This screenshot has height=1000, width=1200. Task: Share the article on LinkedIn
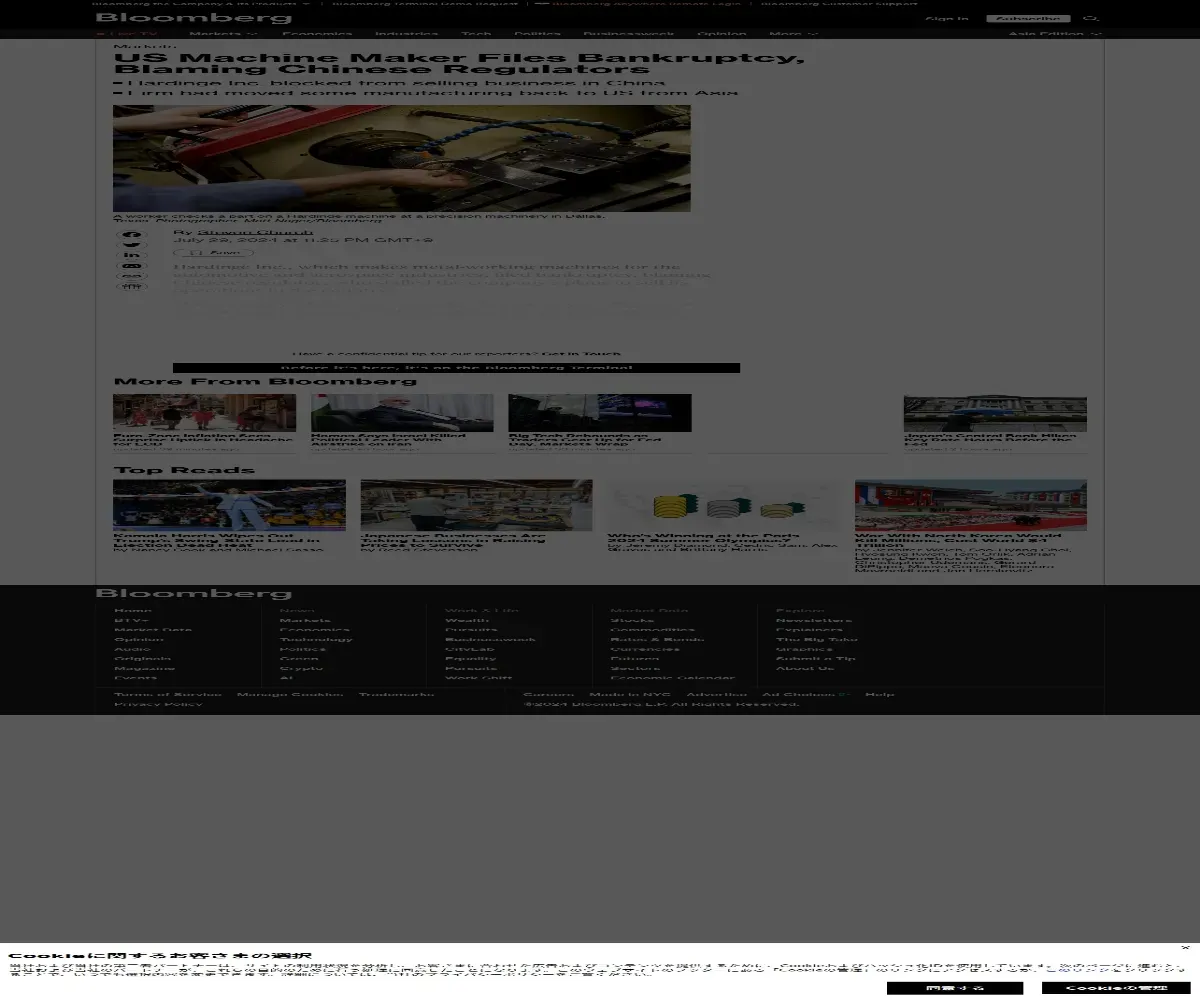132,255
